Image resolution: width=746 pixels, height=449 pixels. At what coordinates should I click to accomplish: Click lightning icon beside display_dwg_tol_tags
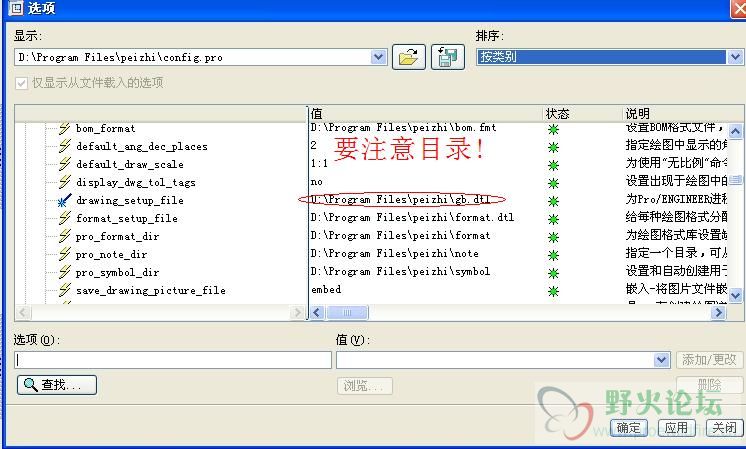(65, 182)
